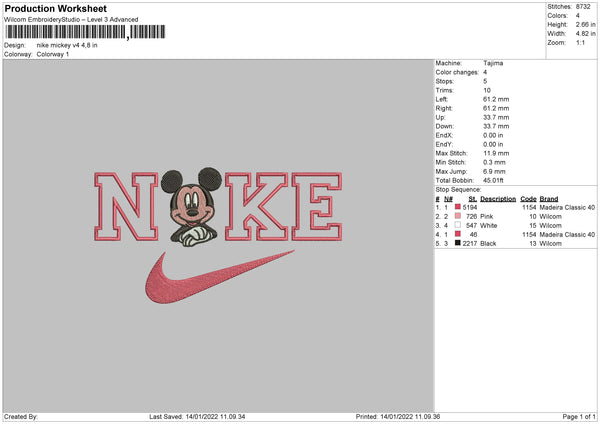Click the Production Worksheet title
The width and height of the screenshot is (600, 424).
pos(55,8)
